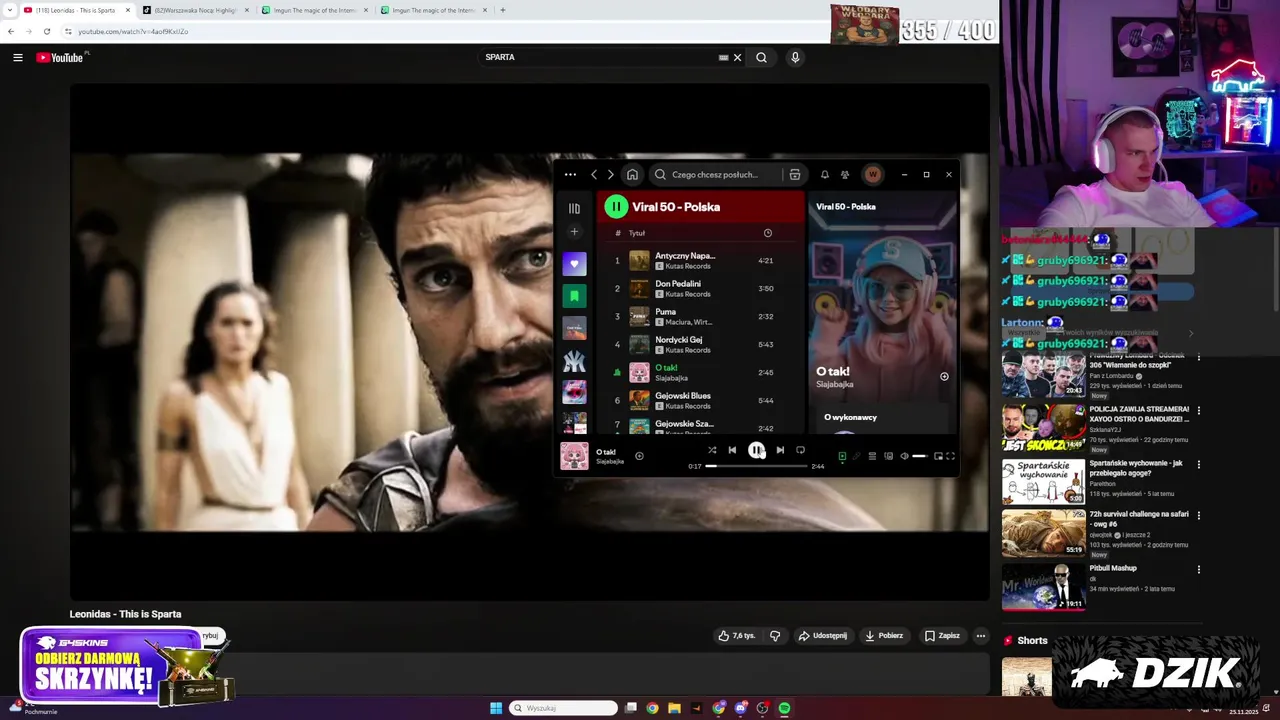Mute Spotify volume speaker icon
Screen dimensions: 1280x720
tap(904, 456)
